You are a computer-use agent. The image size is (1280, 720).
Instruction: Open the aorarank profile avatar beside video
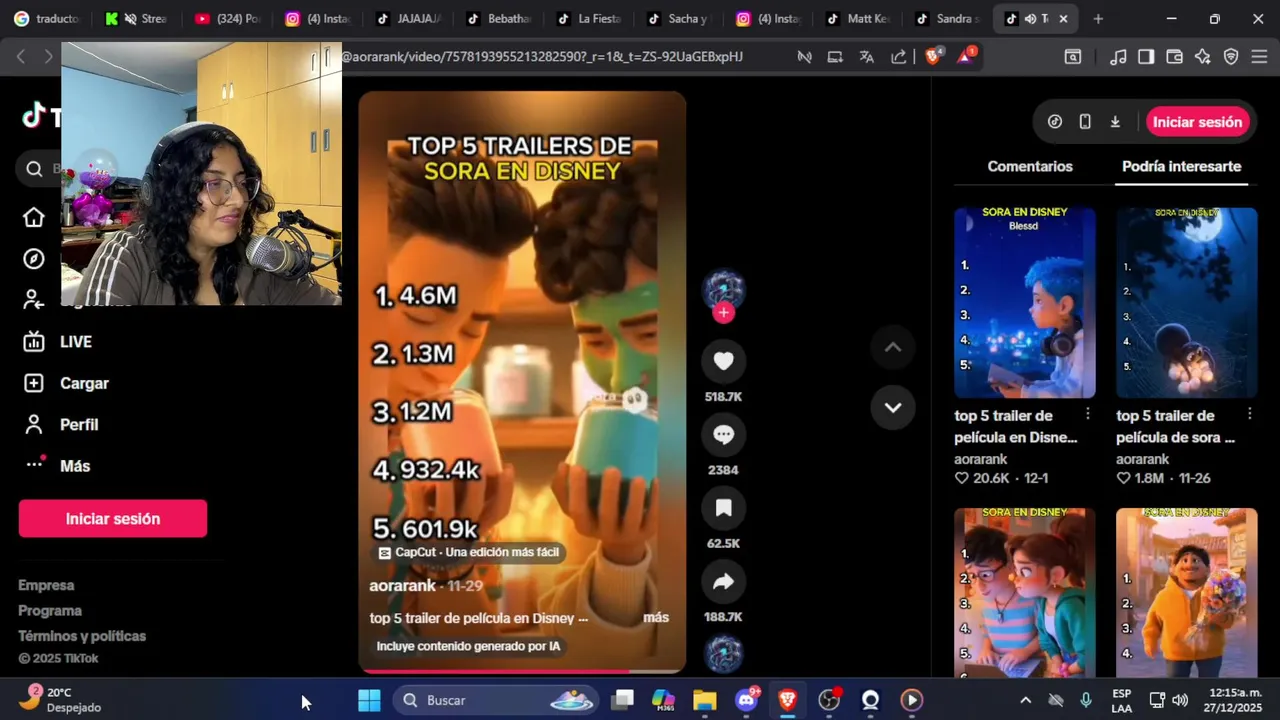point(723,290)
